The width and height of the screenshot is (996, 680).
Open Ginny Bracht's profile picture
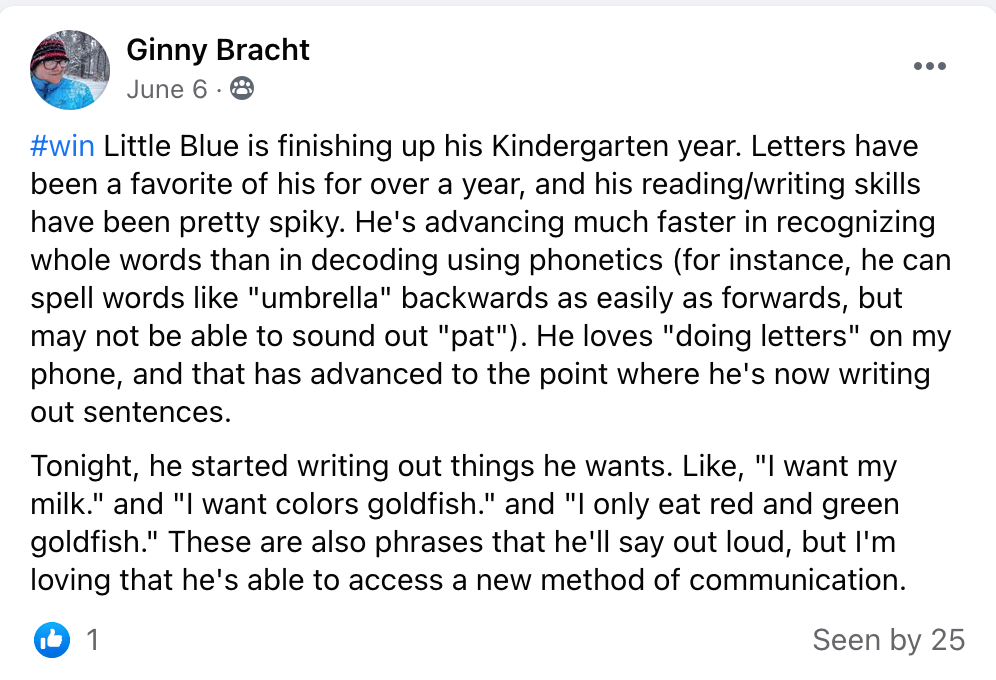[x=70, y=69]
